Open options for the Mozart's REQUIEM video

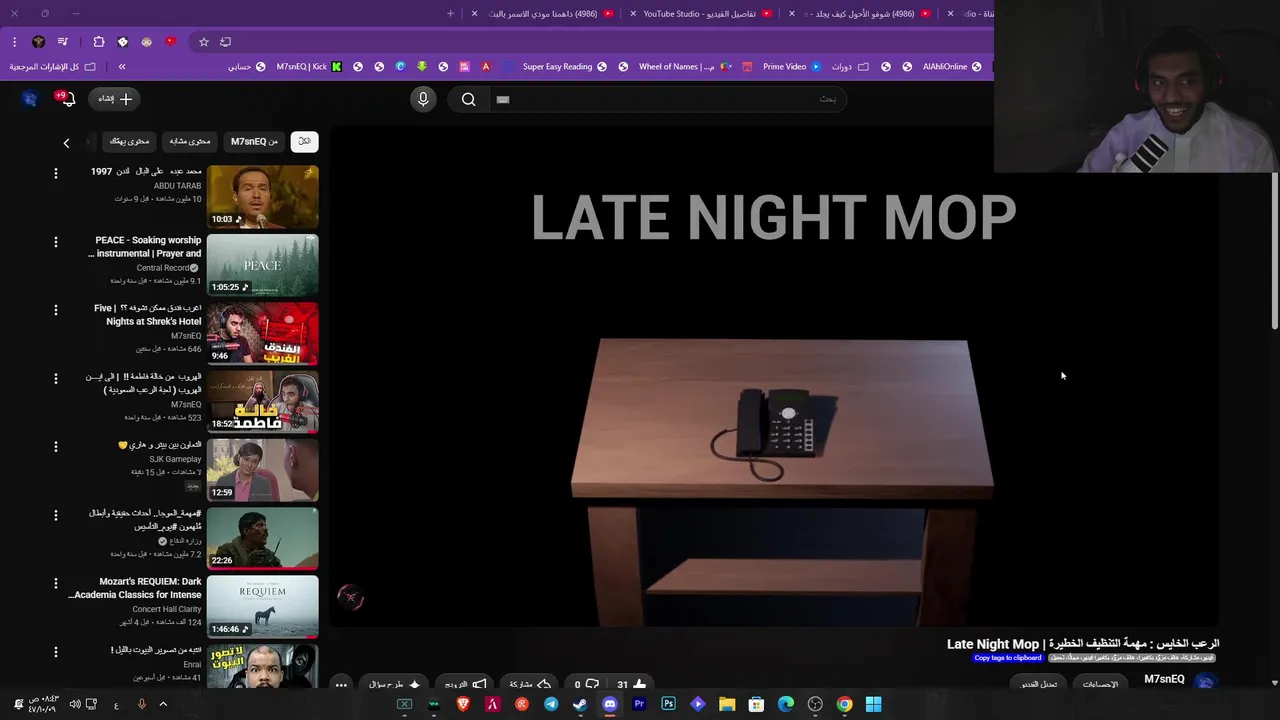(x=56, y=583)
